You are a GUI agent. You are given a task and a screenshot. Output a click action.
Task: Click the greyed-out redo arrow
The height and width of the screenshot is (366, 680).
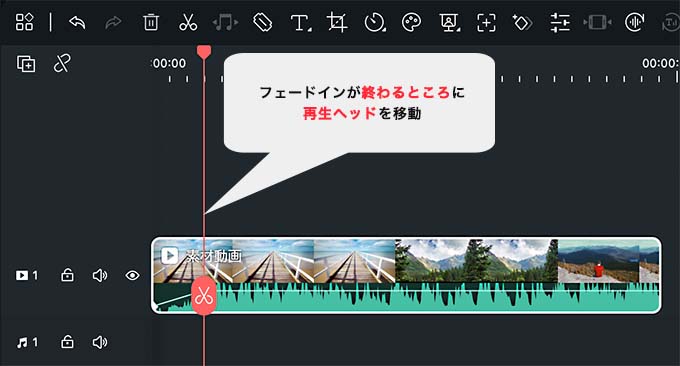point(113,22)
